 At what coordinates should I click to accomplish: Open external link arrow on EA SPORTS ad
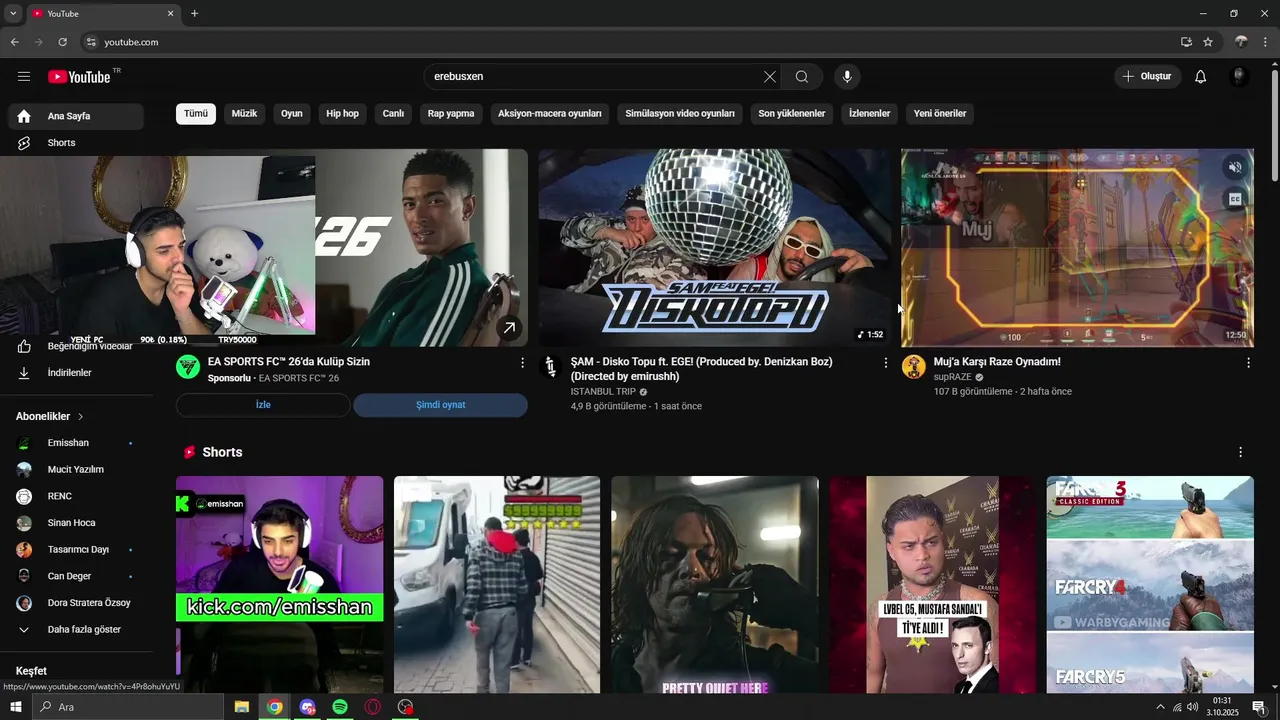(509, 328)
